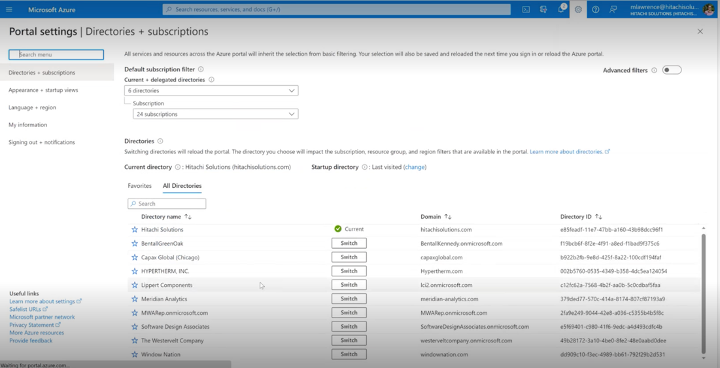Click info icon next to Default subscription filter
The image size is (720, 368).
[201, 69]
